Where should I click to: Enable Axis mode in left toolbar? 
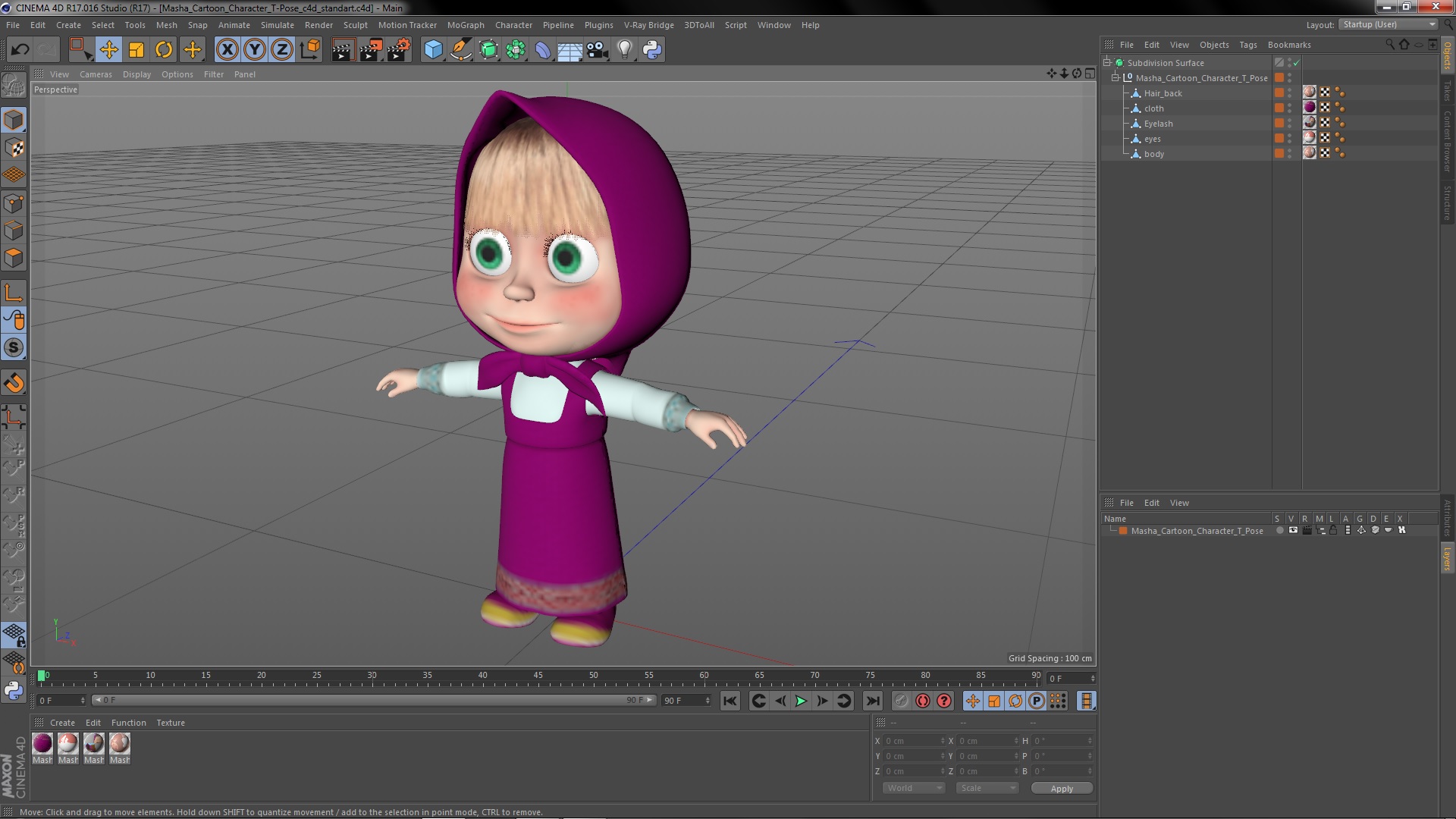pos(14,293)
